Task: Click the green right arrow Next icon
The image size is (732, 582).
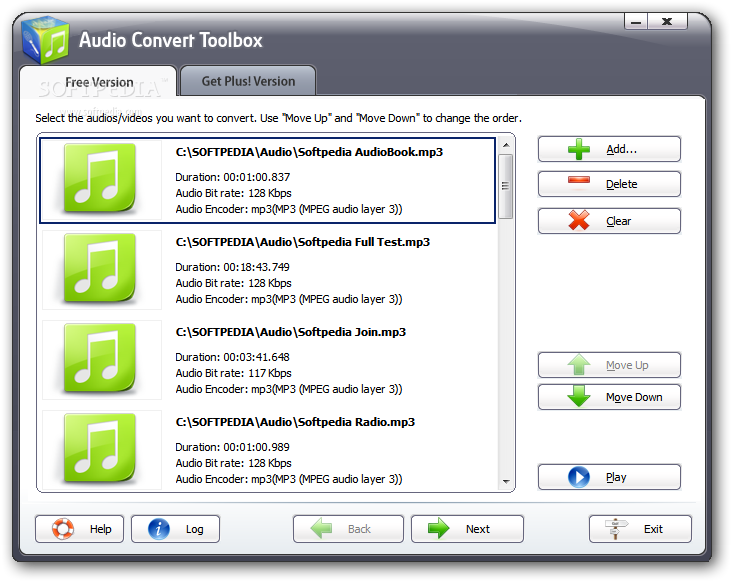Action: [x=438, y=528]
